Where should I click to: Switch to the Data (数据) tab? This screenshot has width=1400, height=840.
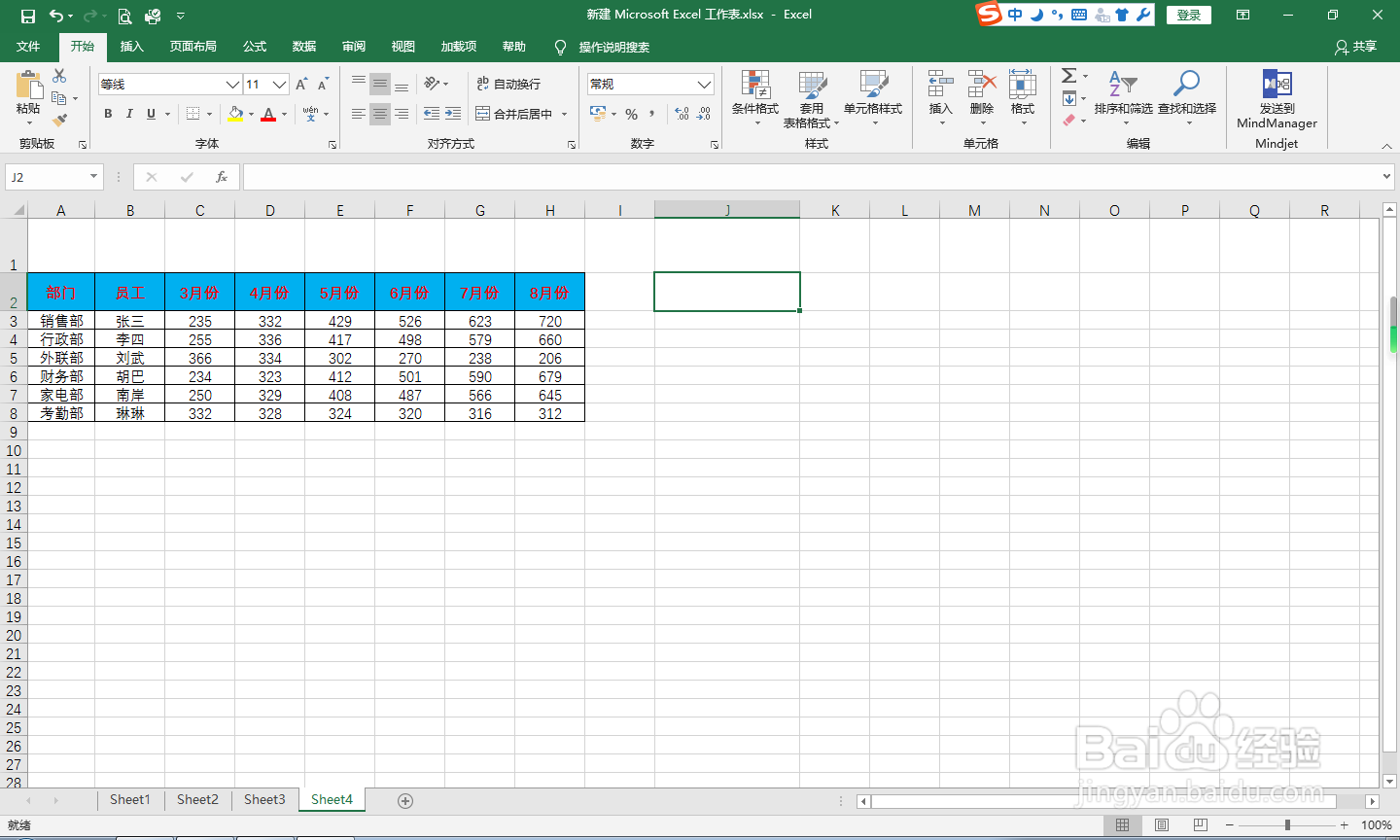click(x=304, y=47)
